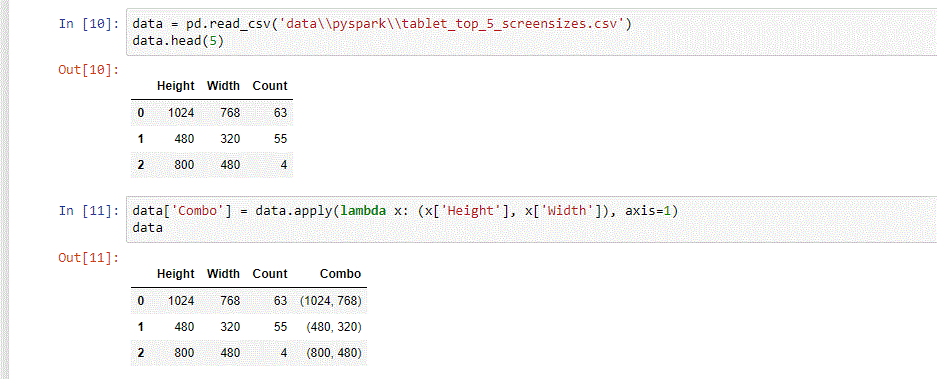
Task: Click the data.head(5) code line
Action: pos(177,41)
